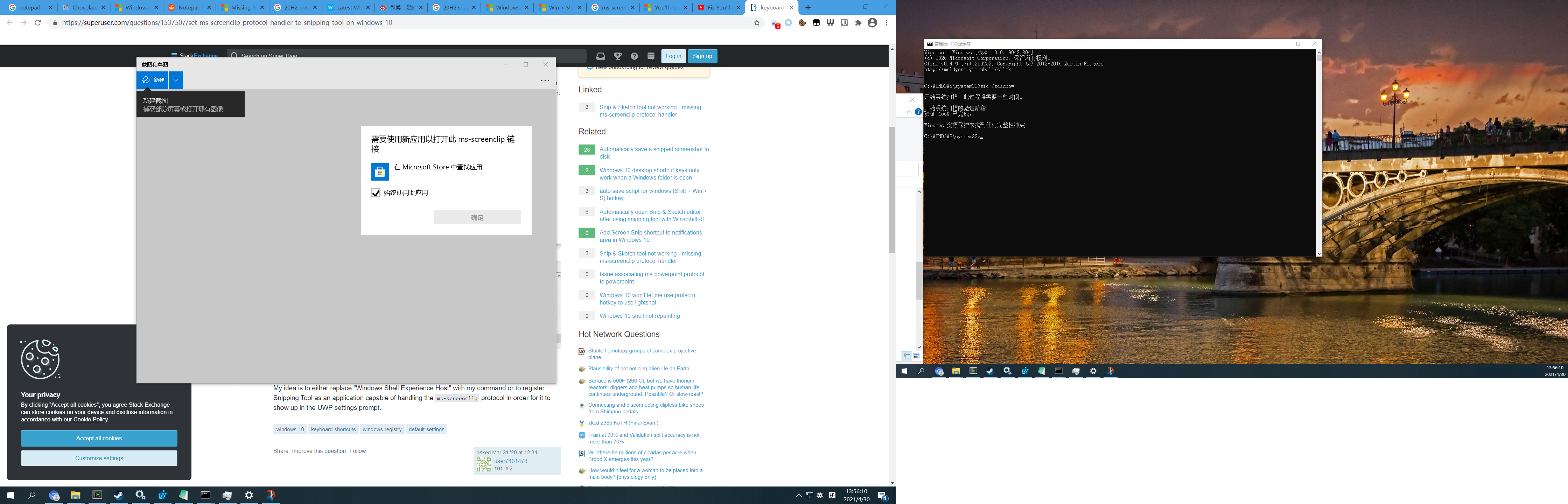Open the Chrome extensions puzzle icon
1568x504 pixels.
pos(858,22)
